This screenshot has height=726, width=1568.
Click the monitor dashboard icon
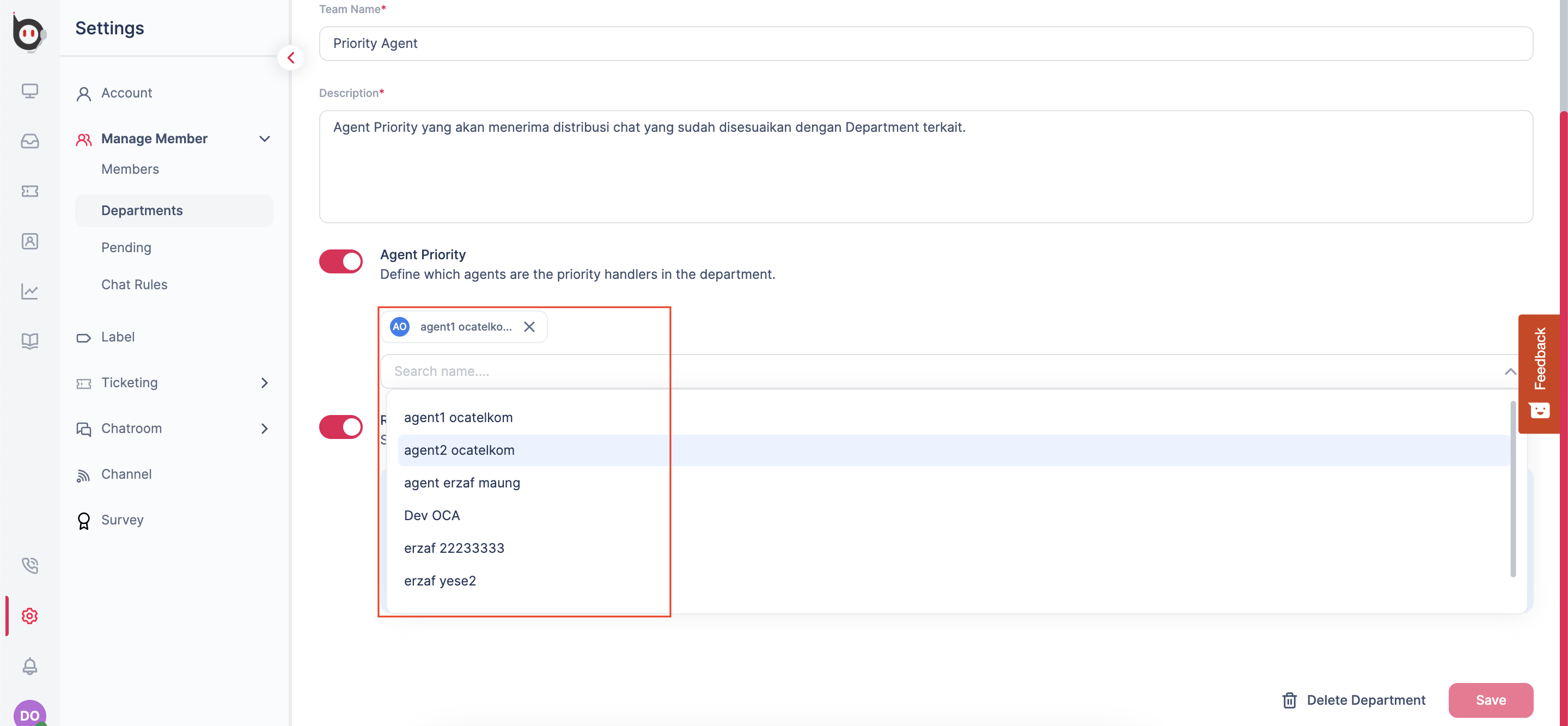tap(29, 91)
